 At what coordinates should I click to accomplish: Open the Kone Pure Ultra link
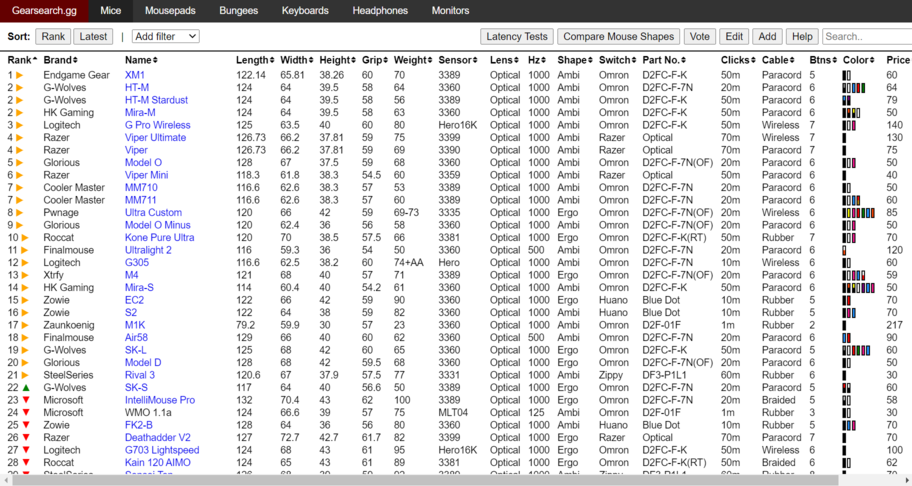coord(159,238)
